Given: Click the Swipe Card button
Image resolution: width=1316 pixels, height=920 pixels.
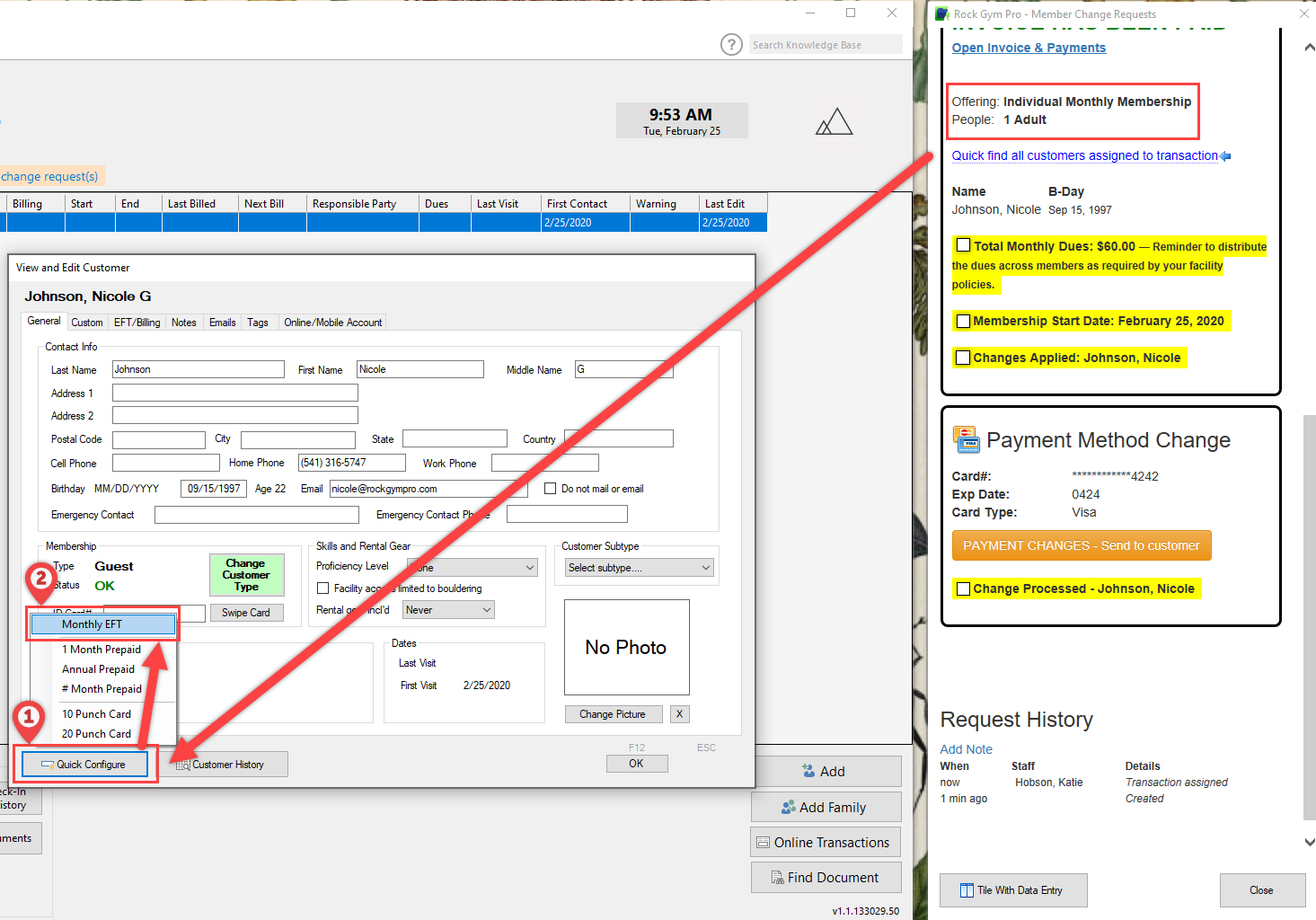Looking at the screenshot, I should pos(247,613).
